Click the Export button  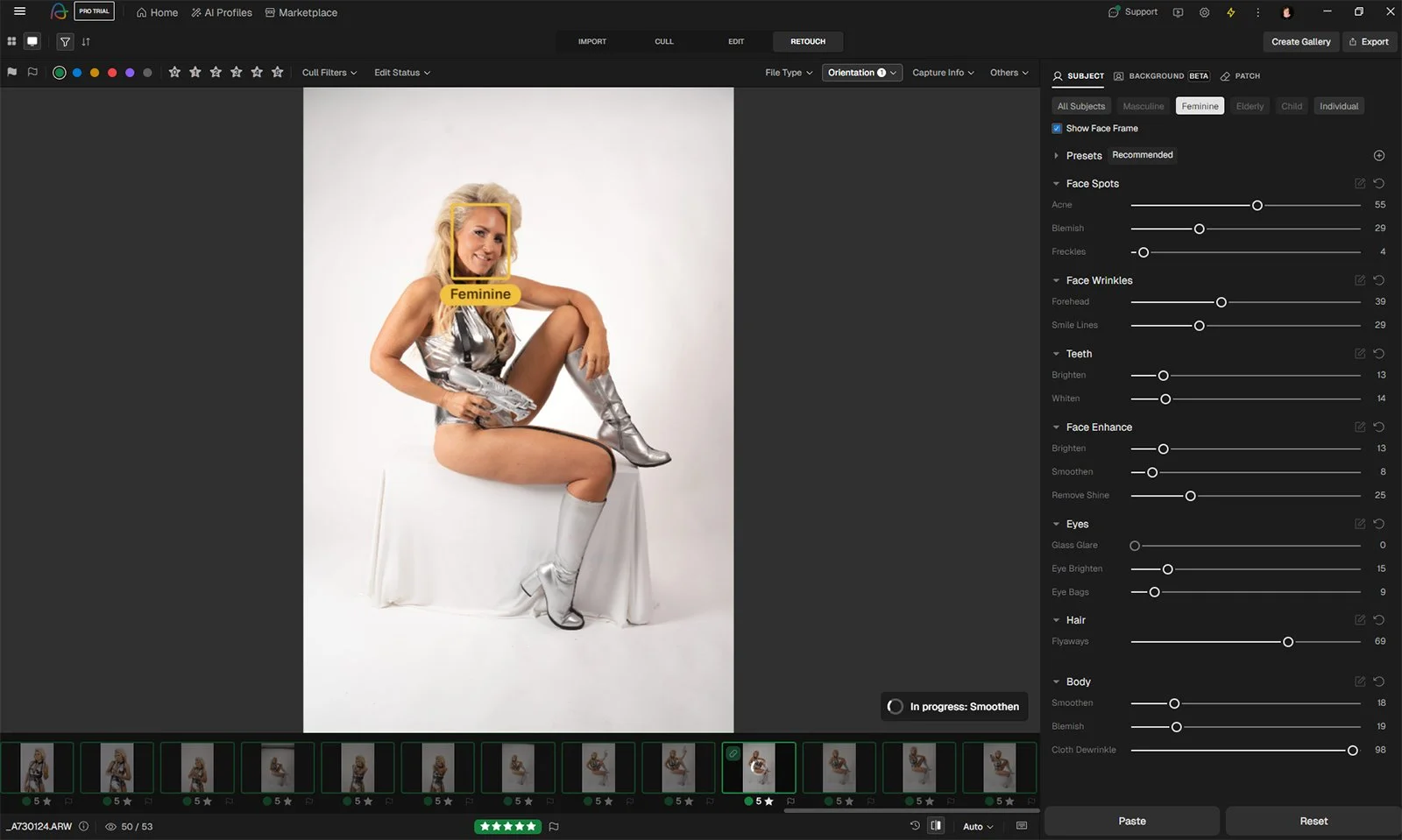[x=1369, y=41]
